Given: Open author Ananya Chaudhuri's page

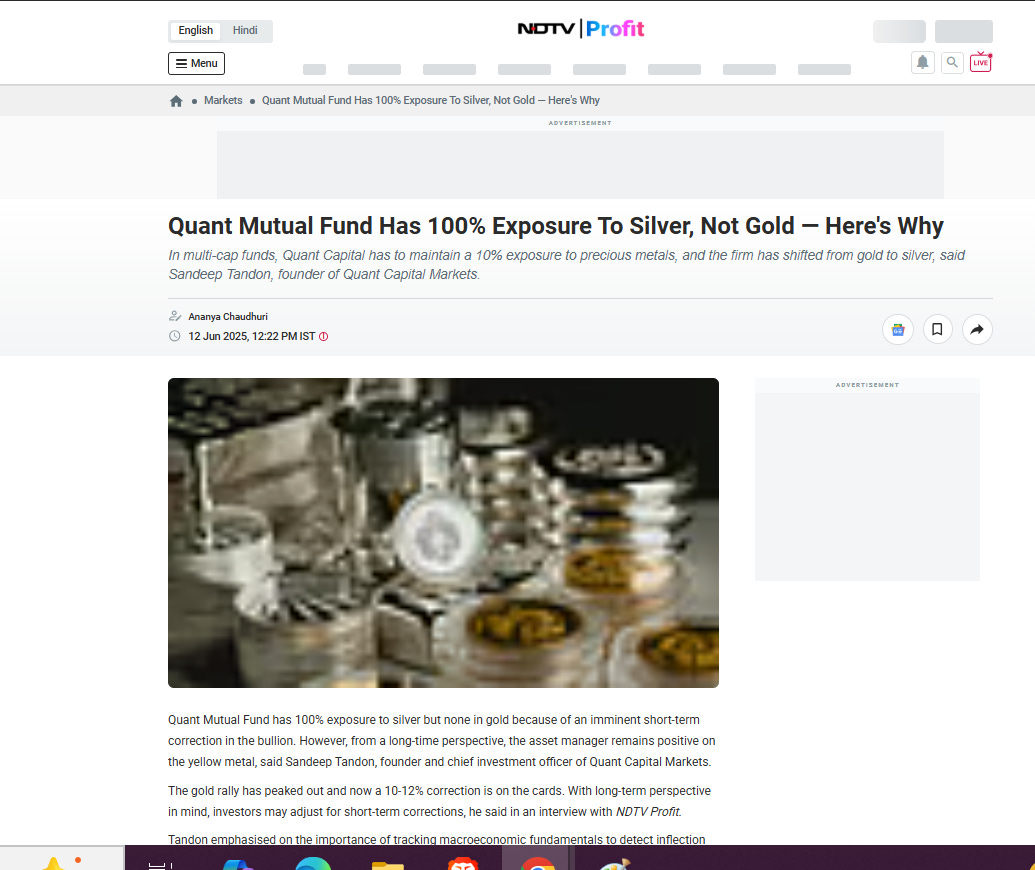Looking at the screenshot, I should click(228, 317).
